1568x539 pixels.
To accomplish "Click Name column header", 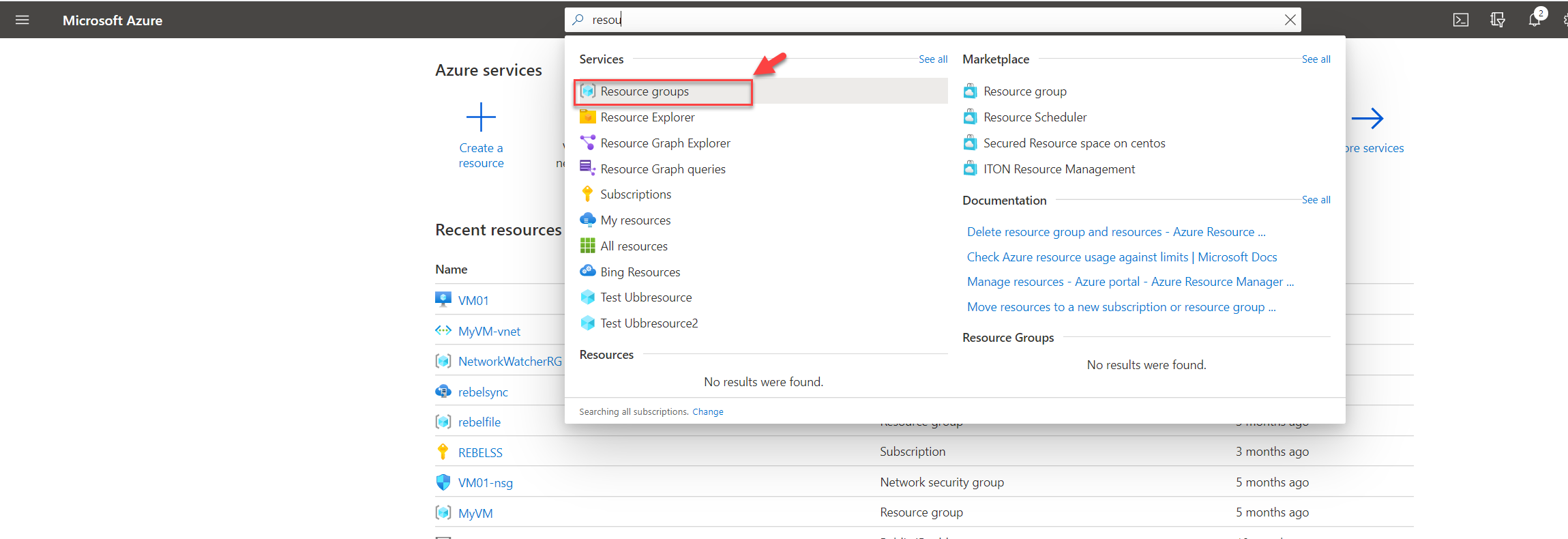I will (452, 269).
